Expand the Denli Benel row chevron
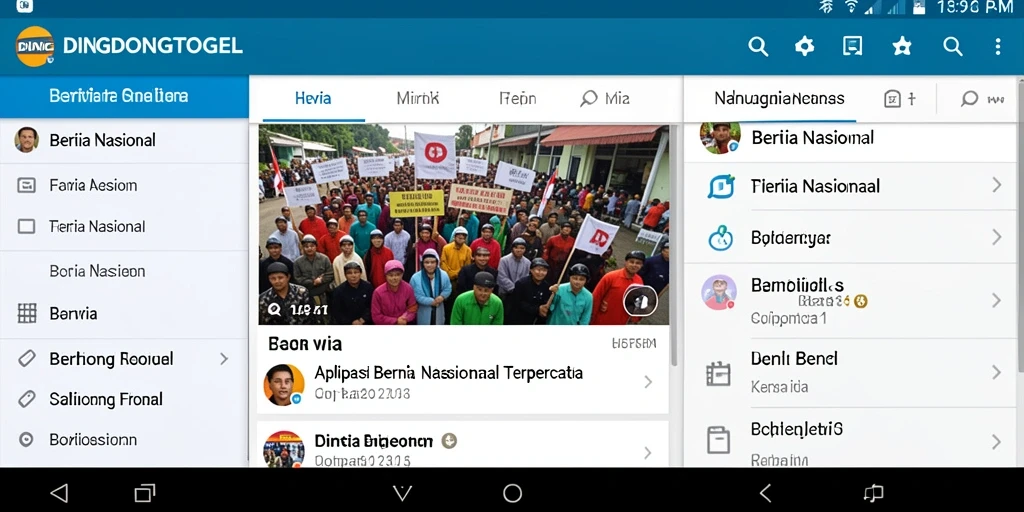This screenshot has width=1024, height=512. 997,372
